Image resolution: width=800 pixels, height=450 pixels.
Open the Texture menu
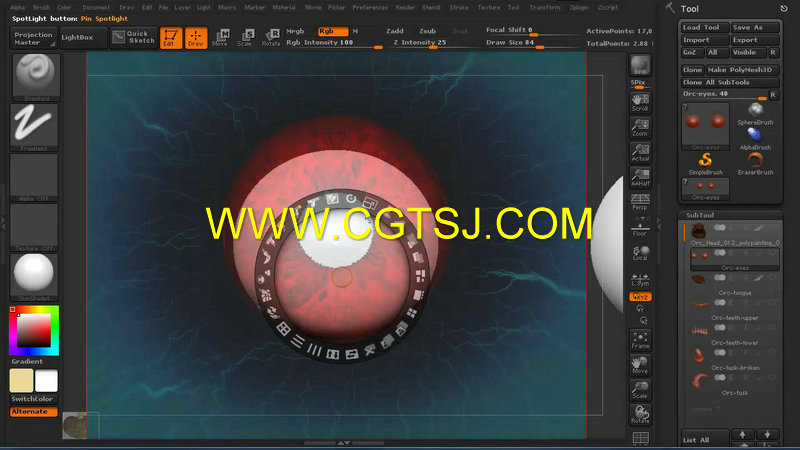488,8
